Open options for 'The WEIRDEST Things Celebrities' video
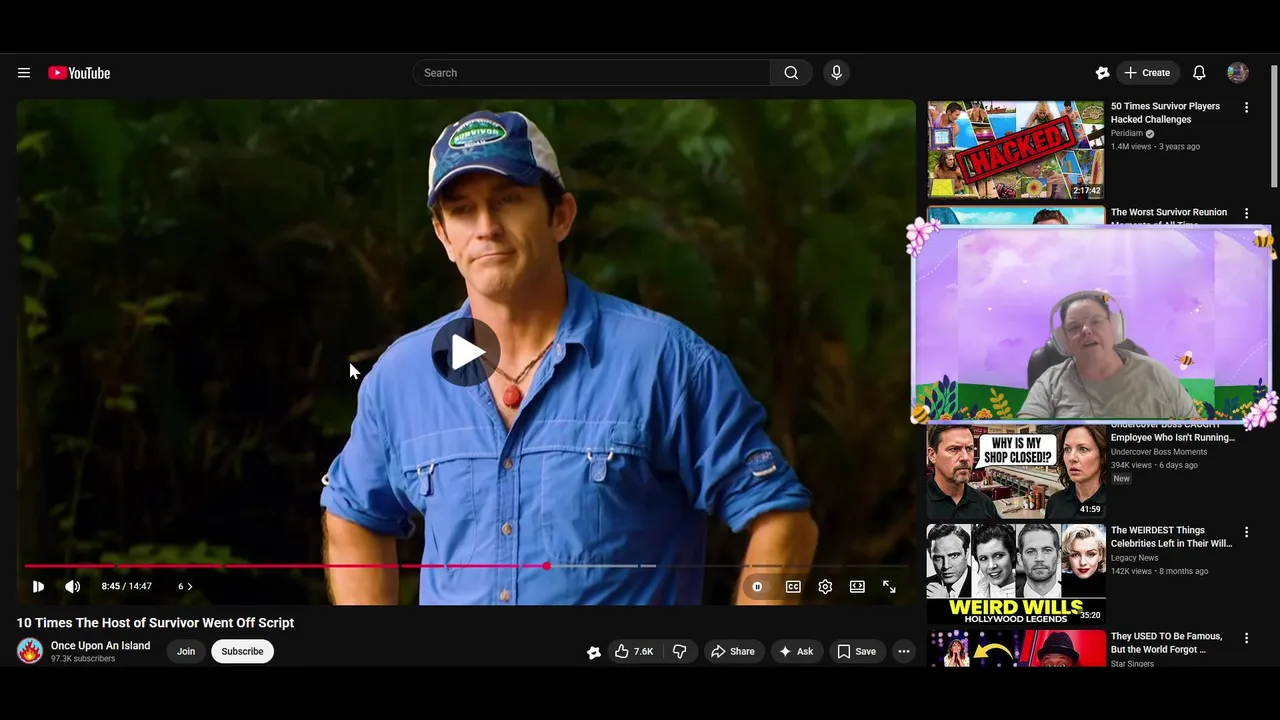The width and height of the screenshot is (1280, 720). (1246, 532)
